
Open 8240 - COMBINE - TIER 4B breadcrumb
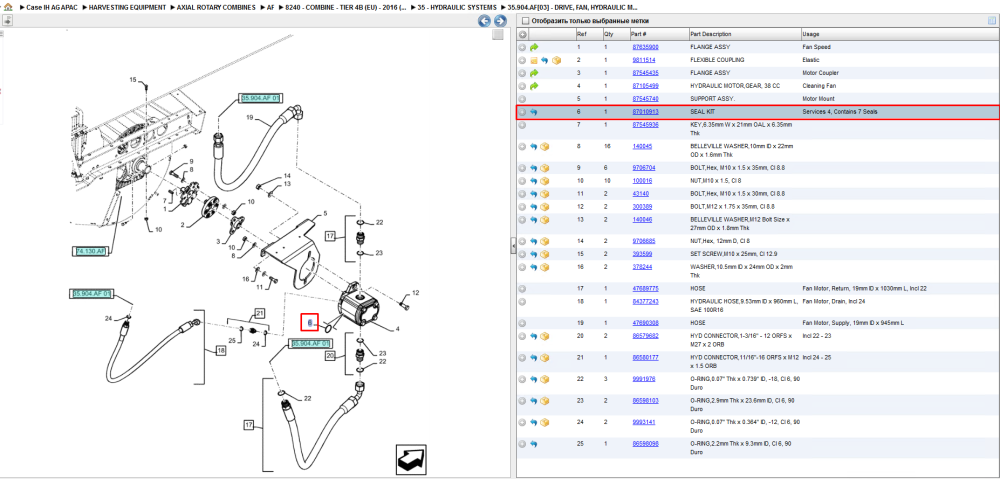click(x=344, y=8)
